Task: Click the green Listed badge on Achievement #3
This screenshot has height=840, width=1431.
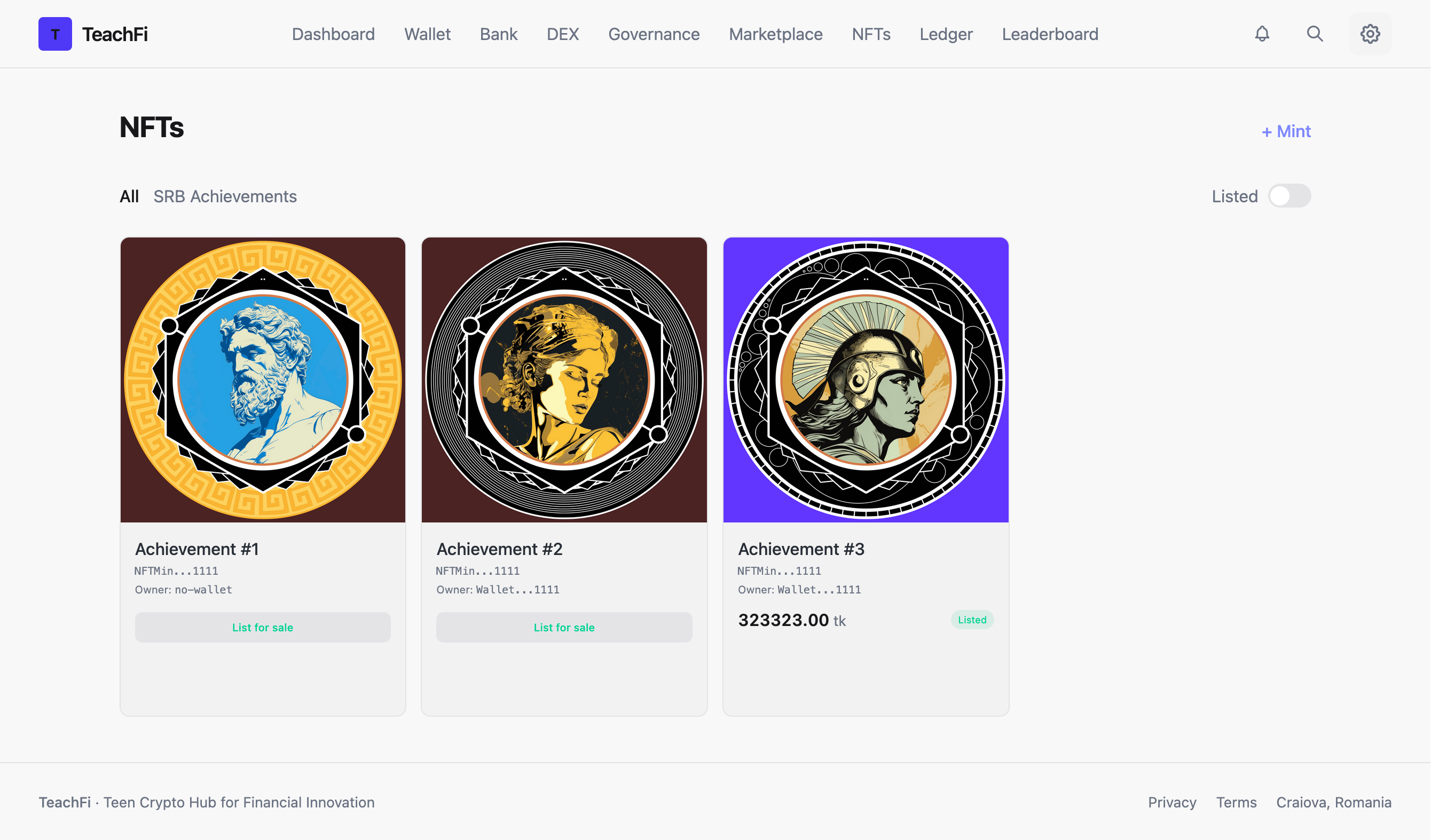Action: 972,620
